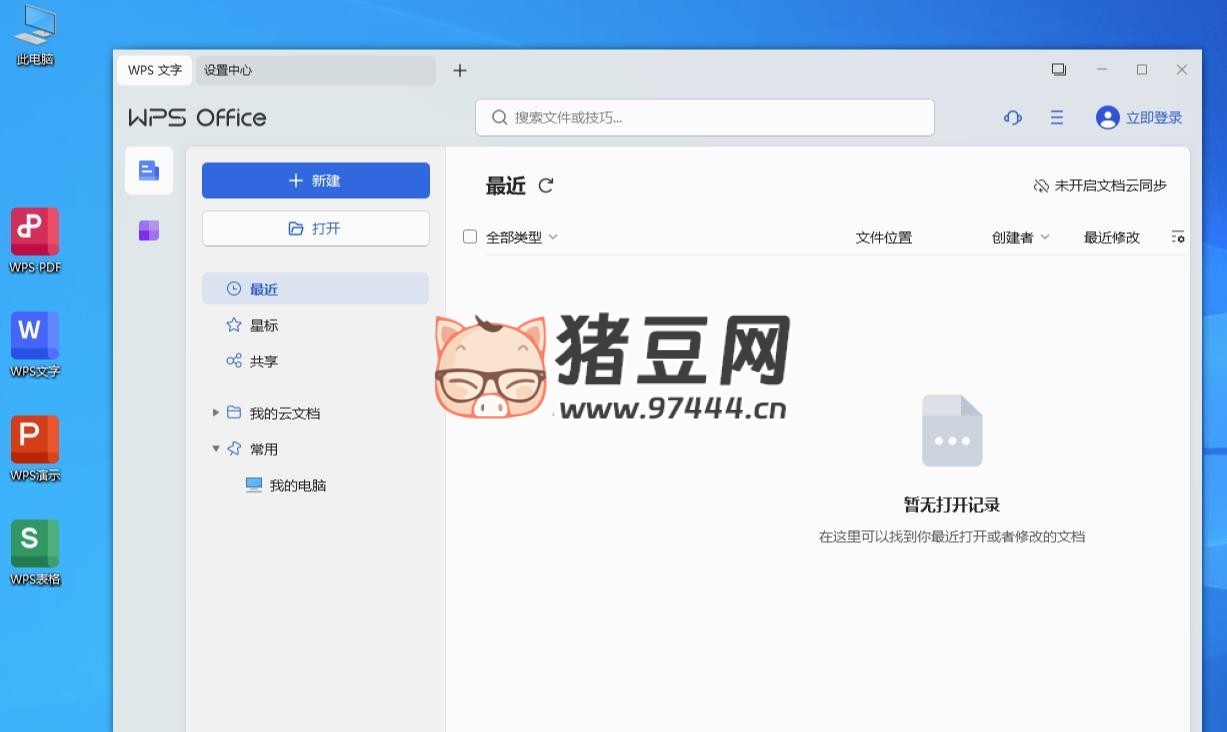Click the 搜索文件或技巧 search field

coord(703,117)
